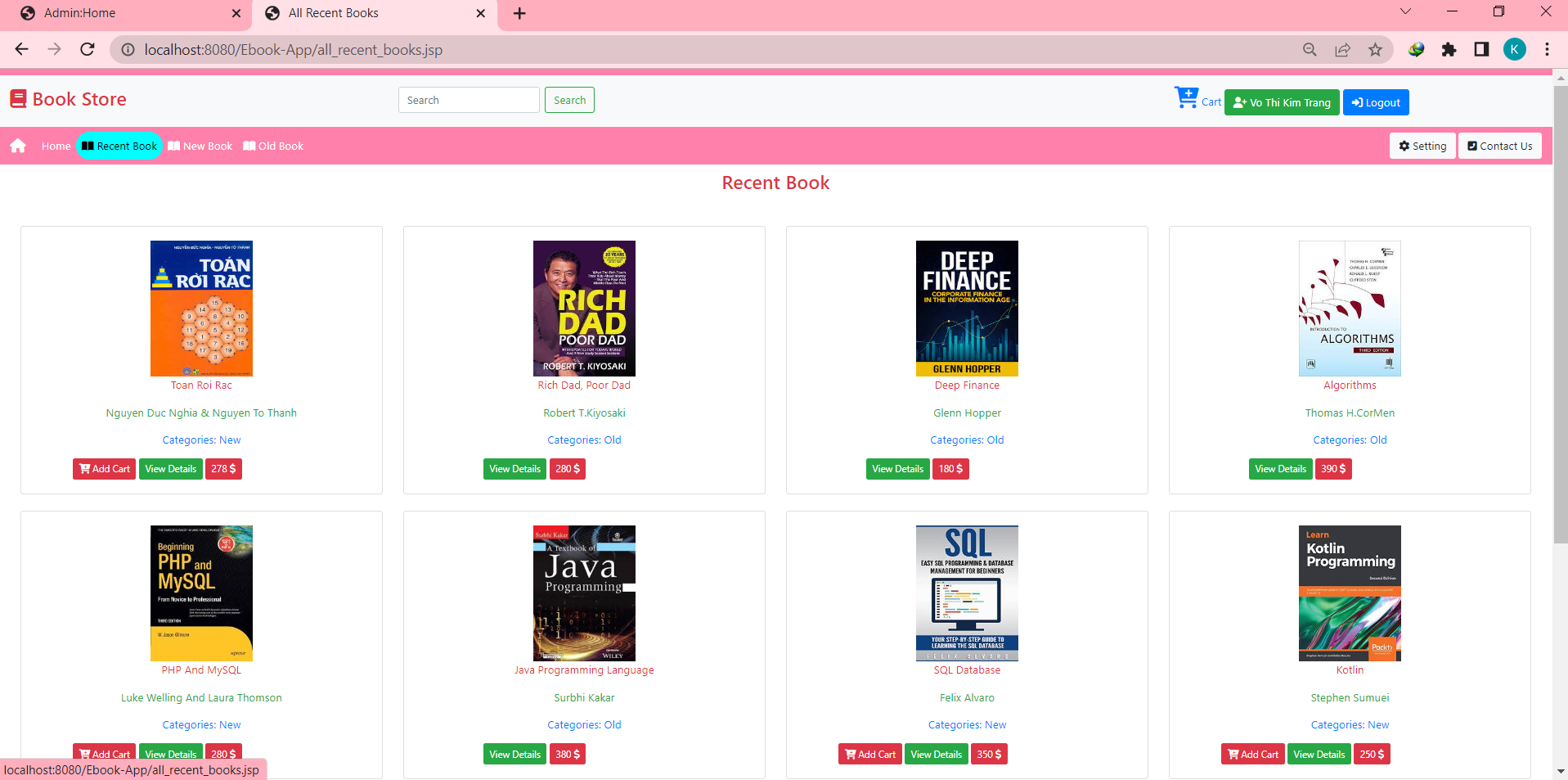Focus the book Search input field
Viewport: 1568px width, 780px height.
[x=469, y=100]
